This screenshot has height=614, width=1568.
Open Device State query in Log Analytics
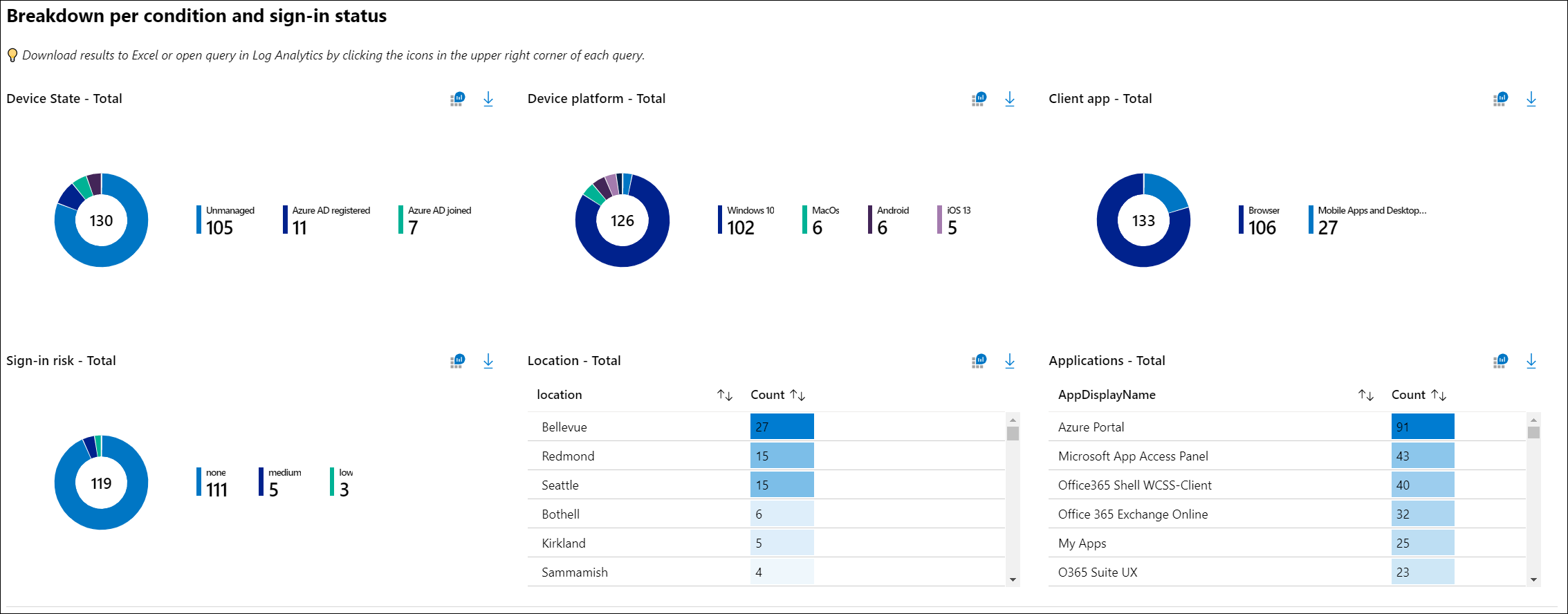coord(458,99)
